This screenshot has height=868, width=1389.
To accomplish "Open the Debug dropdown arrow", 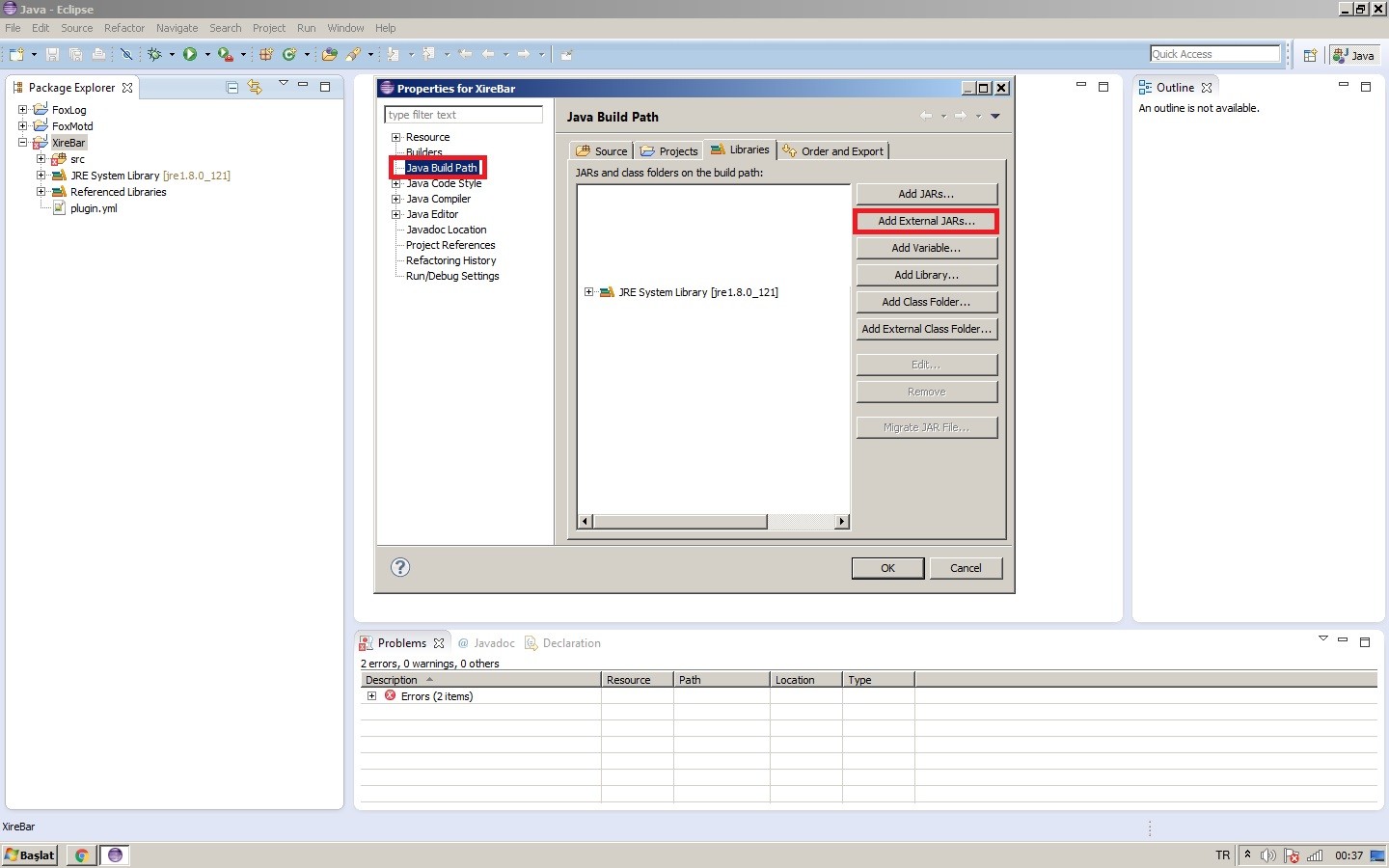I will click(172, 54).
